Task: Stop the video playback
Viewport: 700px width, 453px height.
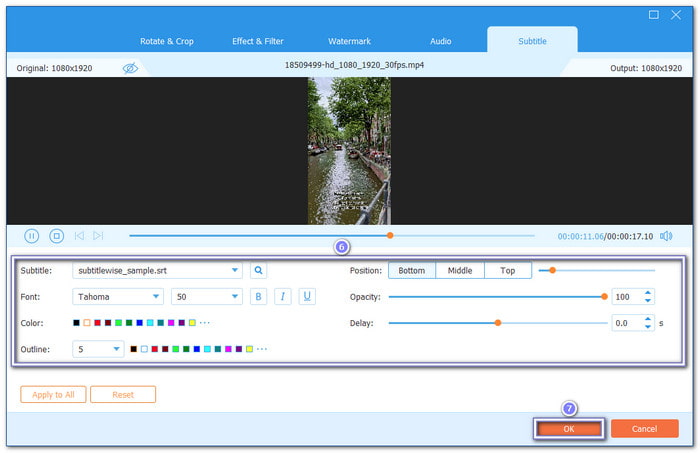Action: point(56,236)
